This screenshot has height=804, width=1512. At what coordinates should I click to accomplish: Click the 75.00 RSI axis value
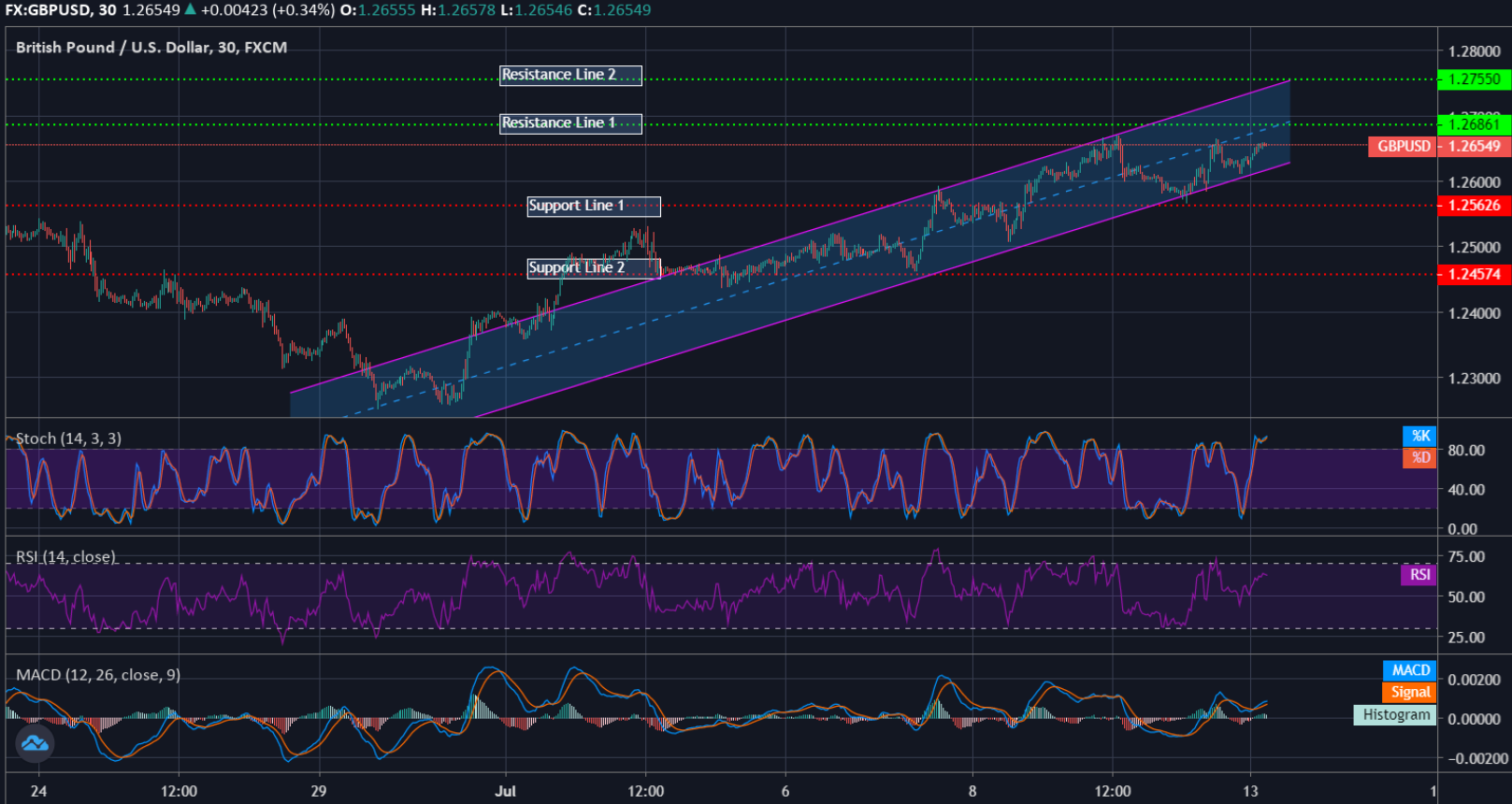[x=1466, y=556]
